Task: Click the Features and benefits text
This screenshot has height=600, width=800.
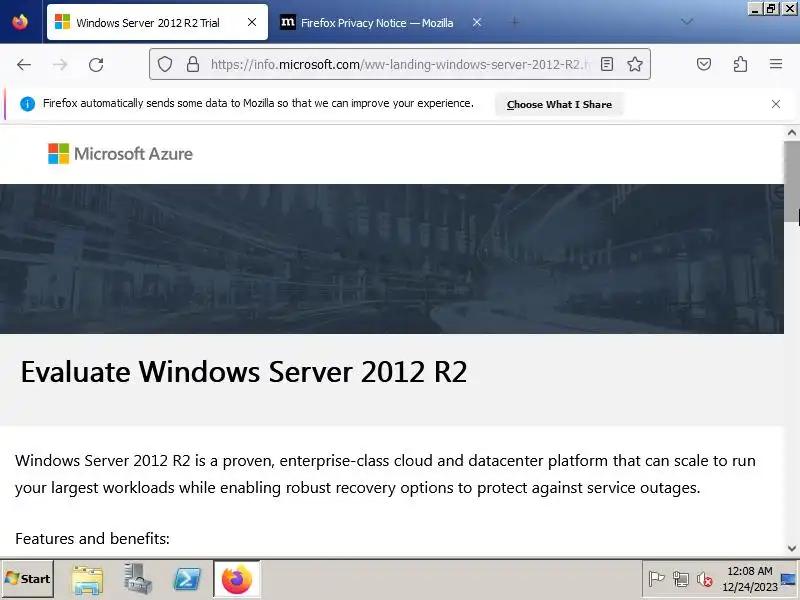Action: pos(92,538)
